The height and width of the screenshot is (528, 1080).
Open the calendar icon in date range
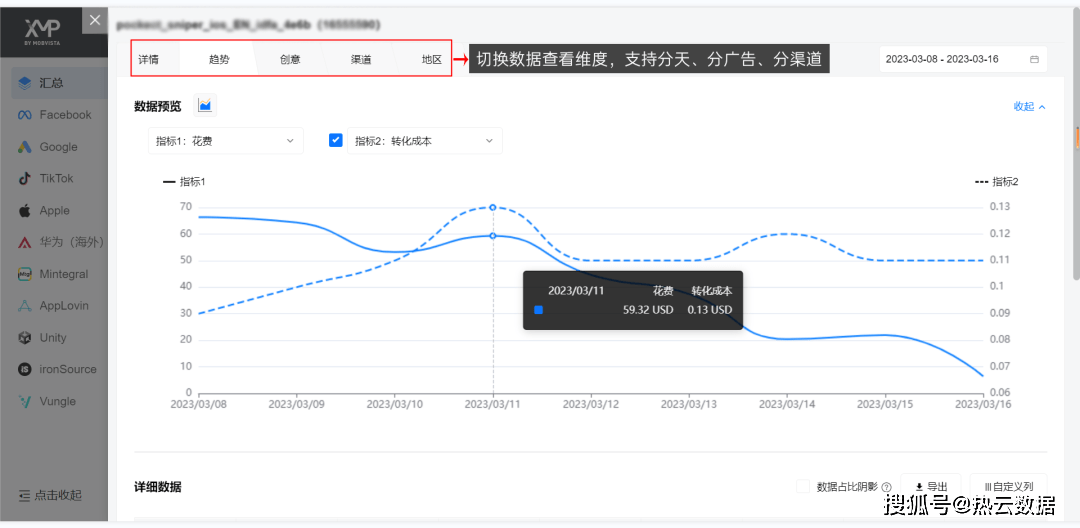click(1034, 59)
